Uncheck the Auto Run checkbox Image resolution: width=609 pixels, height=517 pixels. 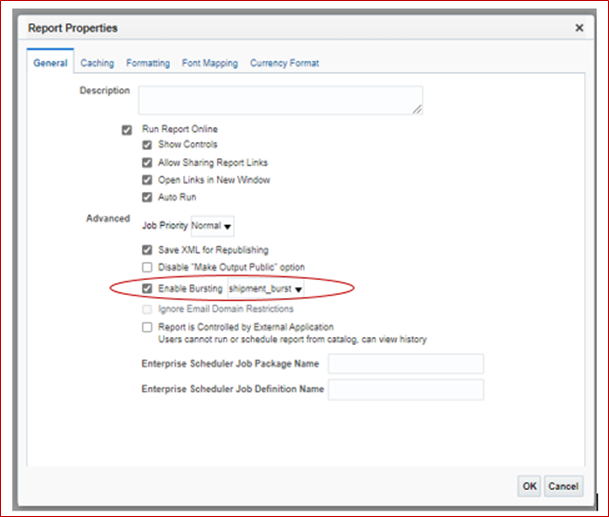click(x=147, y=197)
